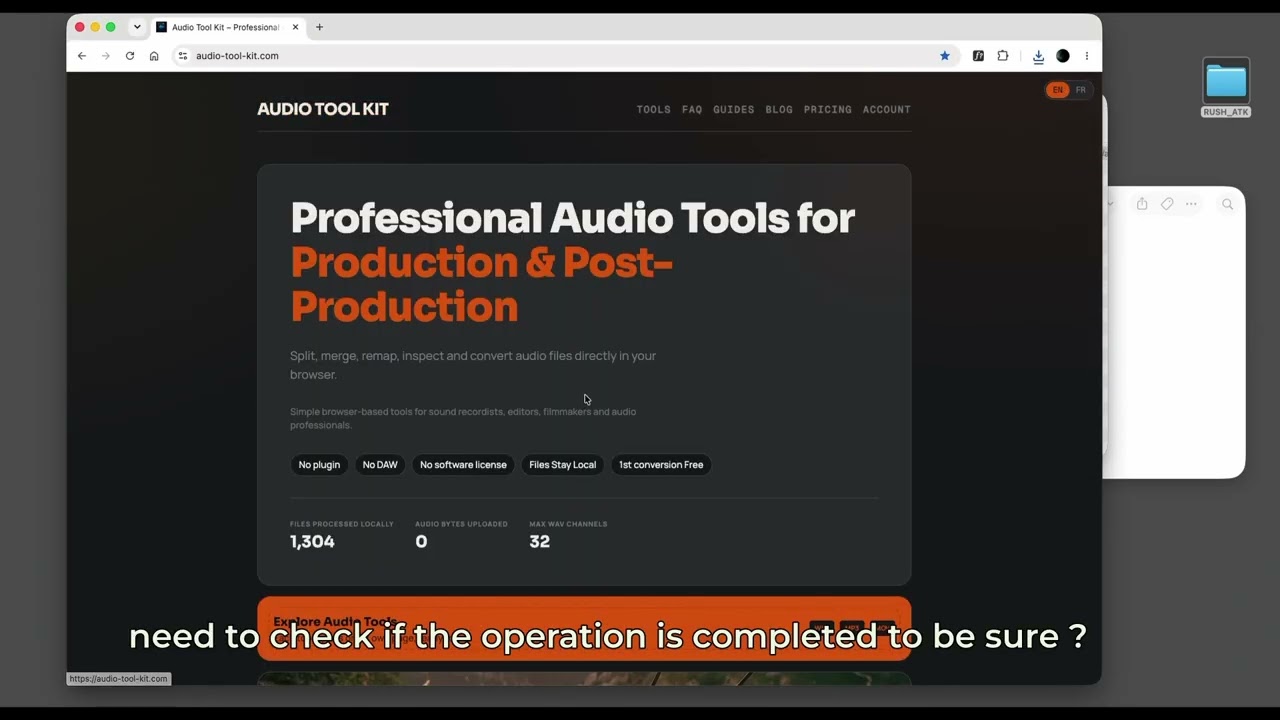Switch site language to EN
The height and width of the screenshot is (720, 1280).
(1057, 90)
